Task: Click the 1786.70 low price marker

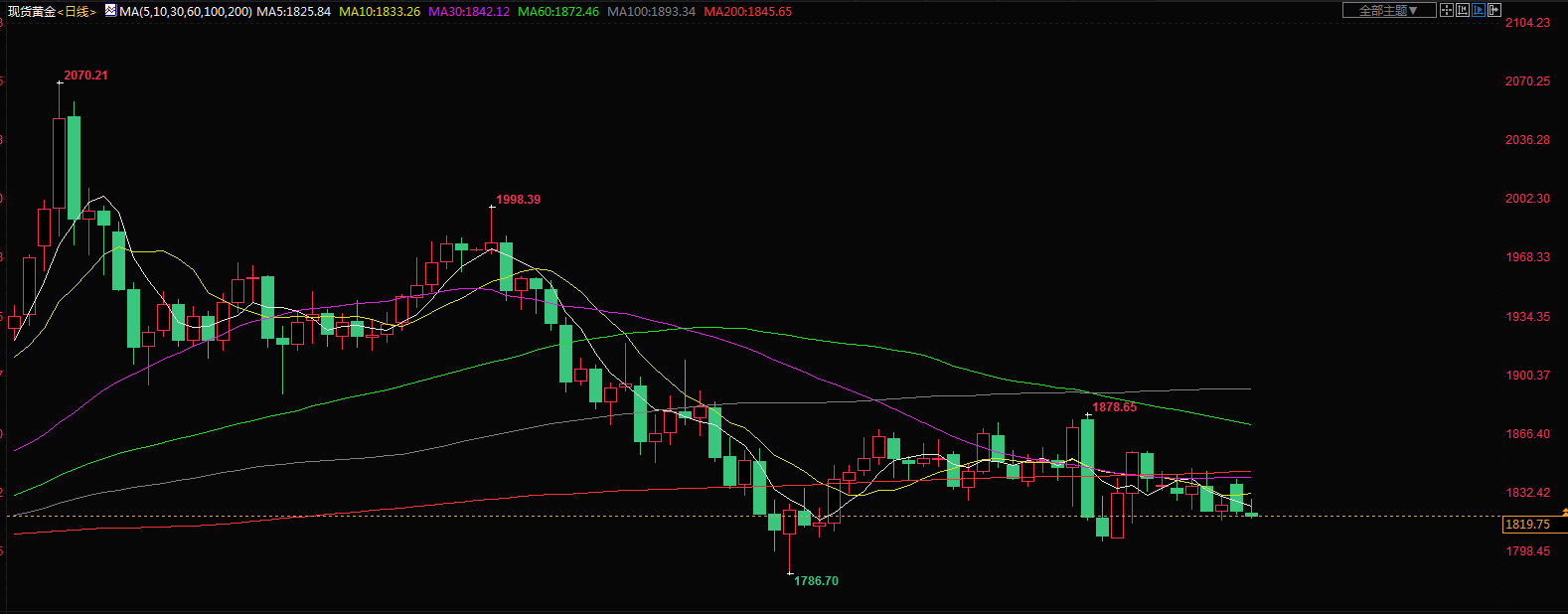Action: tap(816, 581)
